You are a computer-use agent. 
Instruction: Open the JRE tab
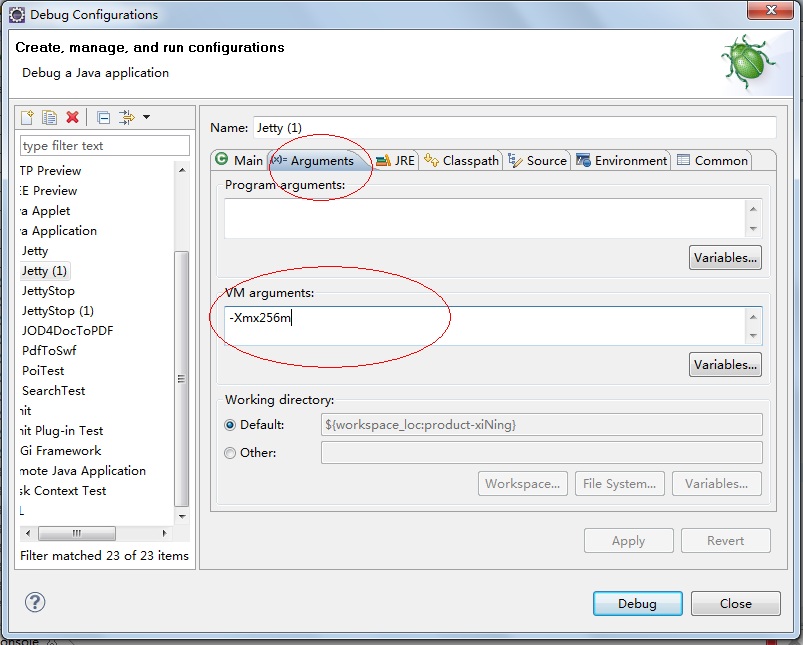coord(395,160)
